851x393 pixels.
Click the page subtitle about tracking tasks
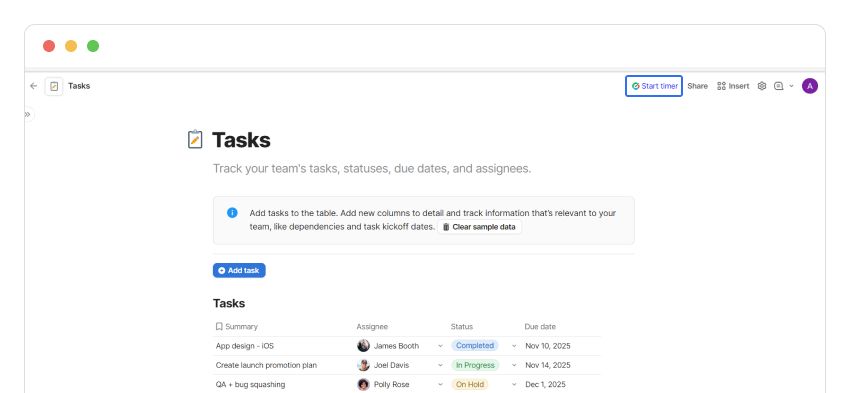click(372, 168)
